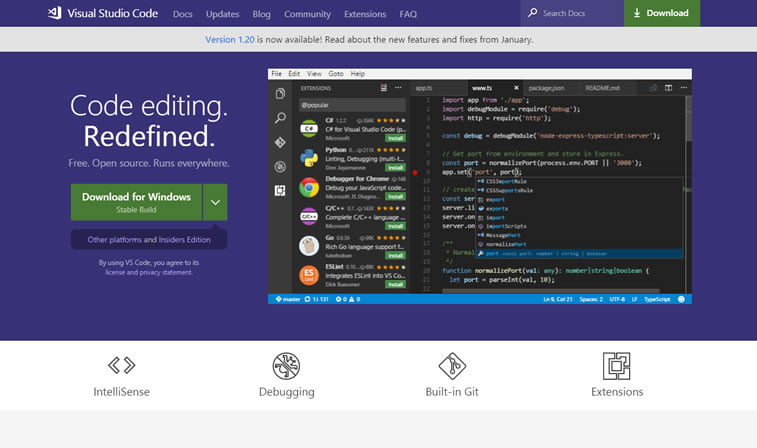This screenshot has height=448, width=757.
Task: Click the Debugging bug icon
Action: [286, 366]
